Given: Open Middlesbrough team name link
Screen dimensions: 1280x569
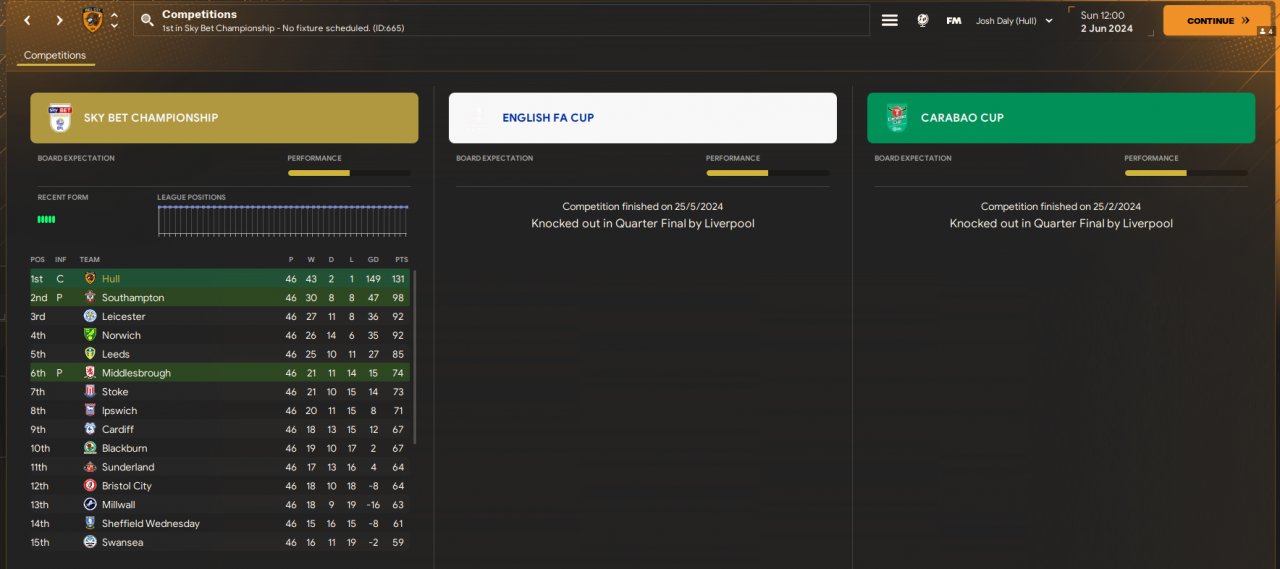Looking at the screenshot, I should (136, 373).
